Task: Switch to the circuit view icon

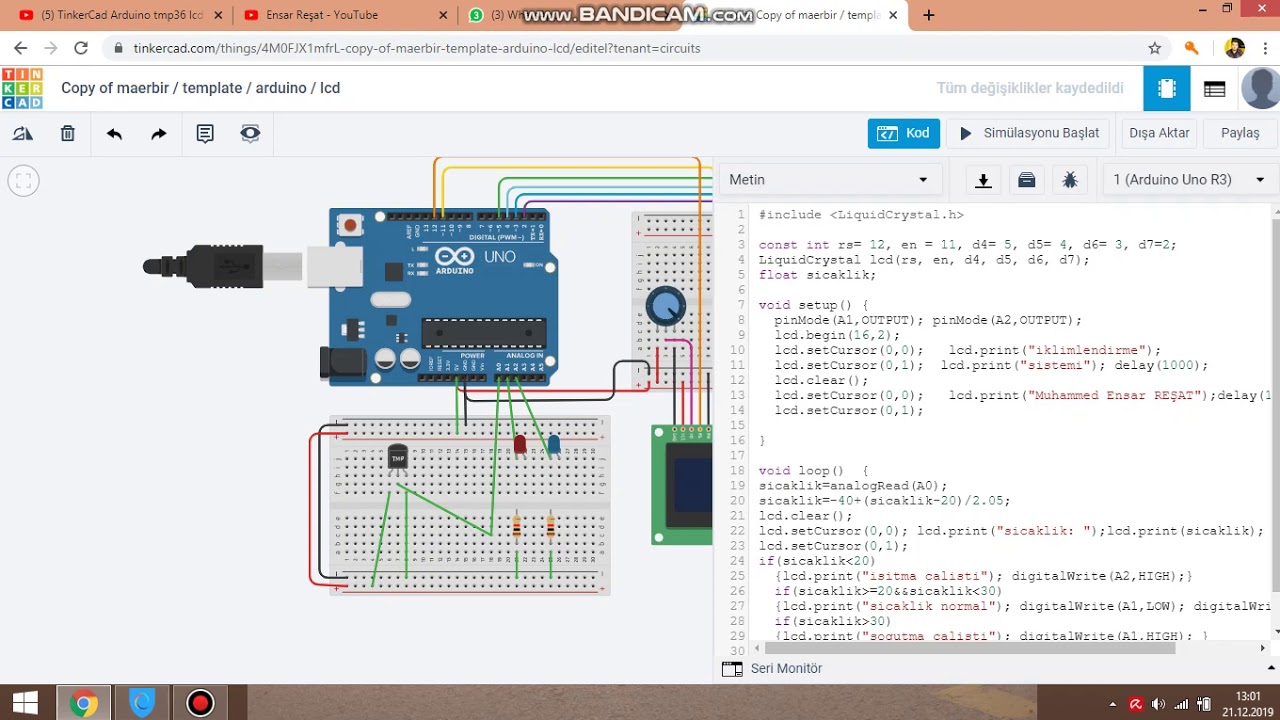Action: [1167, 88]
